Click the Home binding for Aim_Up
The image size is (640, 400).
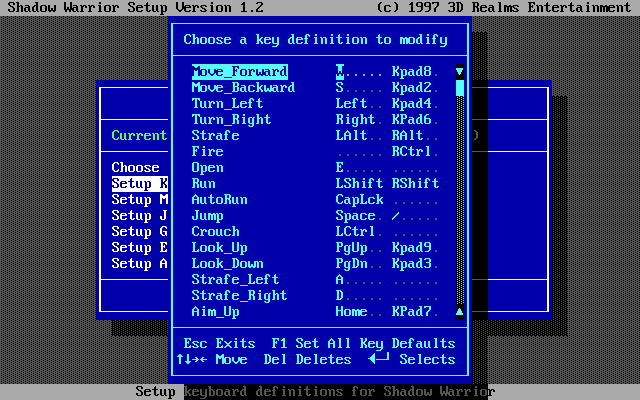(351, 311)
